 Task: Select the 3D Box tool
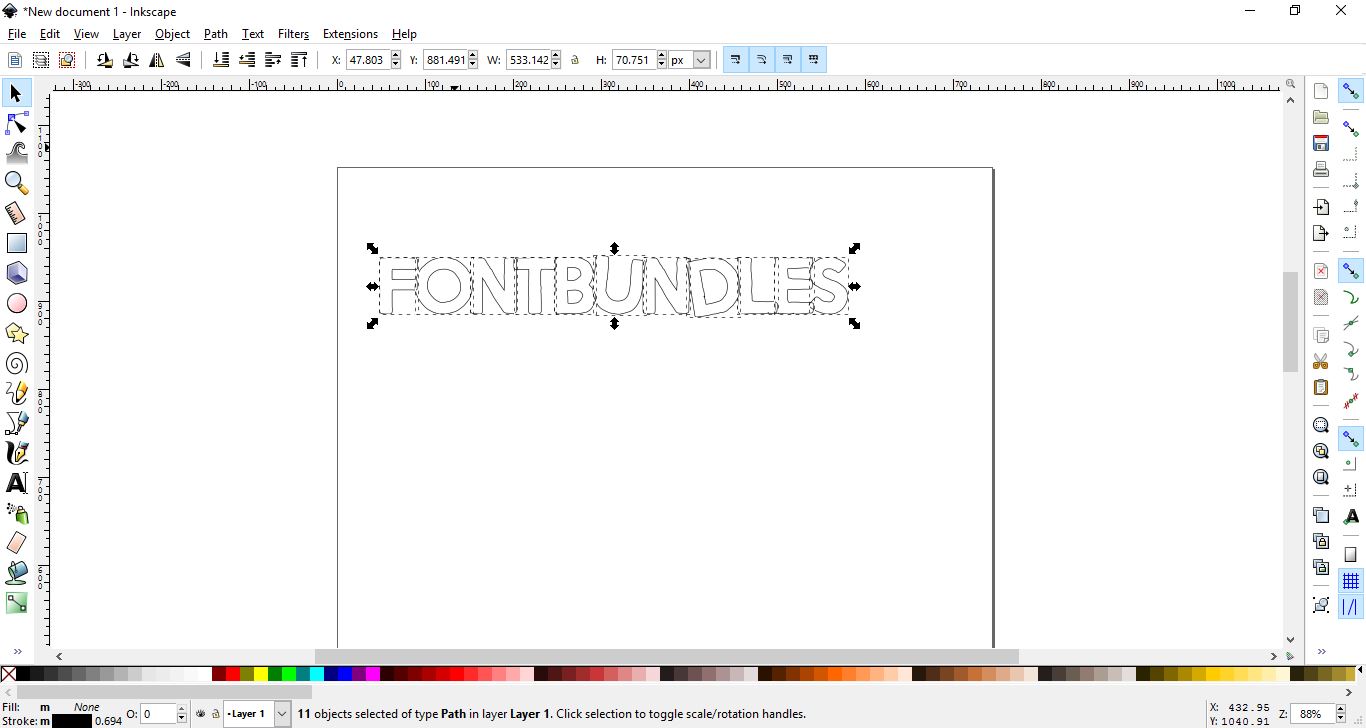click(x=16, y=273)
